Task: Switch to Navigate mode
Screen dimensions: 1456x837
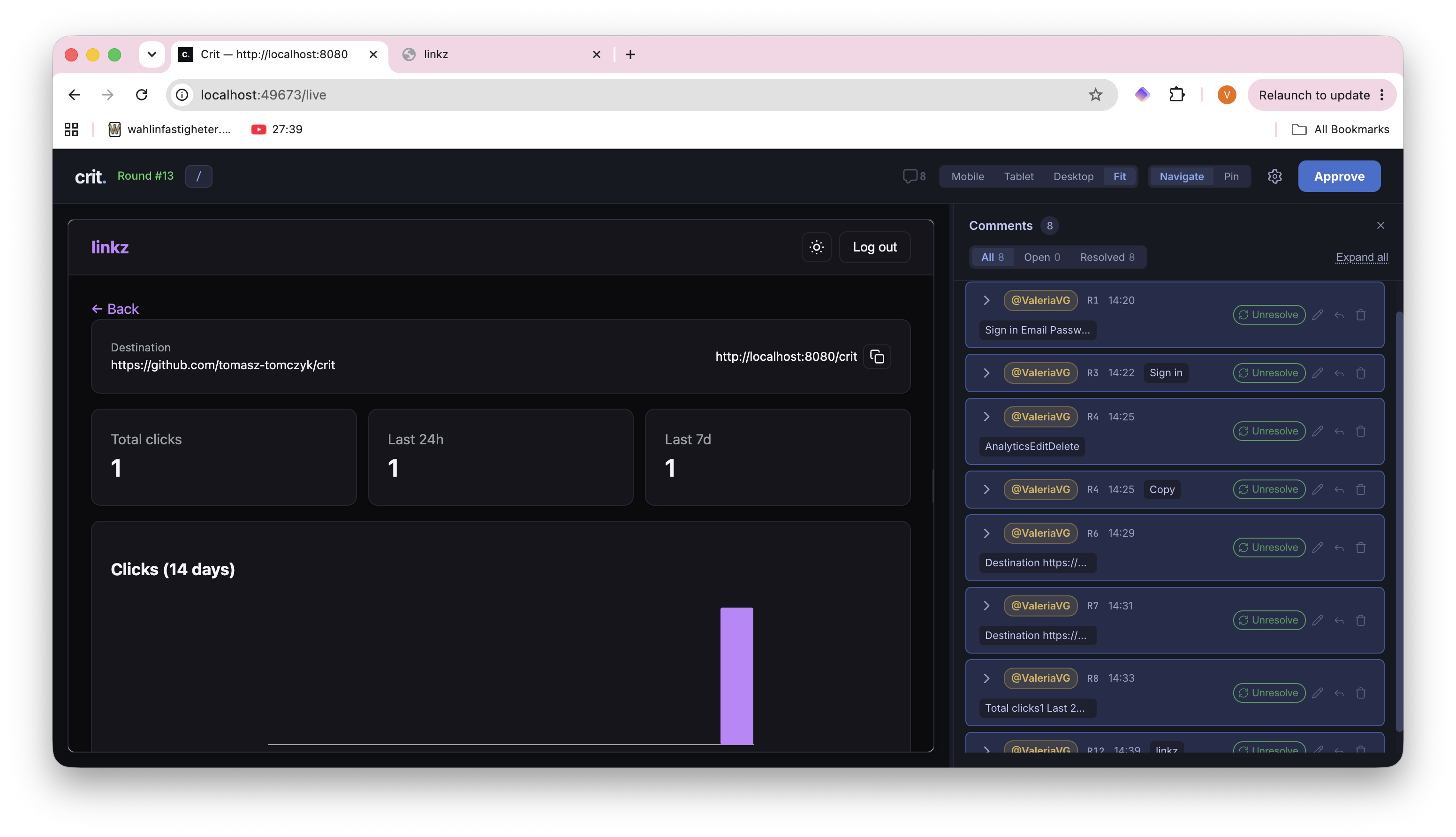Action: click(x=1181, y=176)
